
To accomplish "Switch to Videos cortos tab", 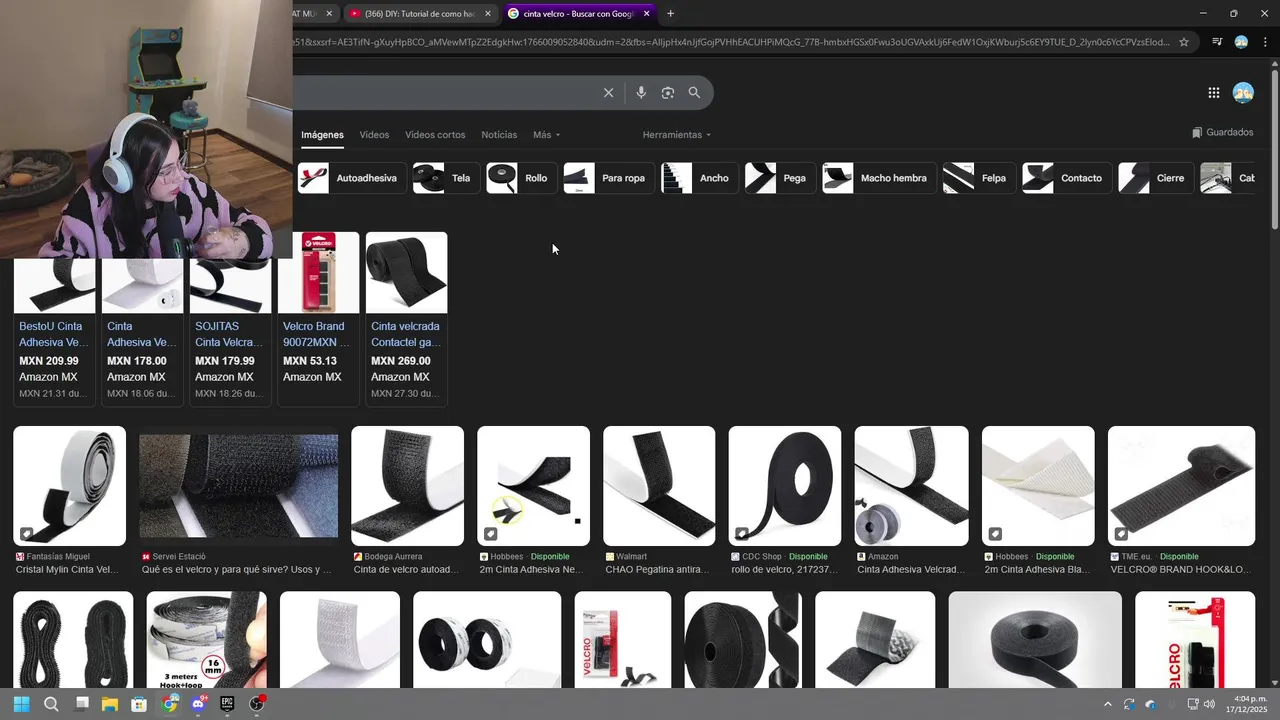I will click(435, 135).
